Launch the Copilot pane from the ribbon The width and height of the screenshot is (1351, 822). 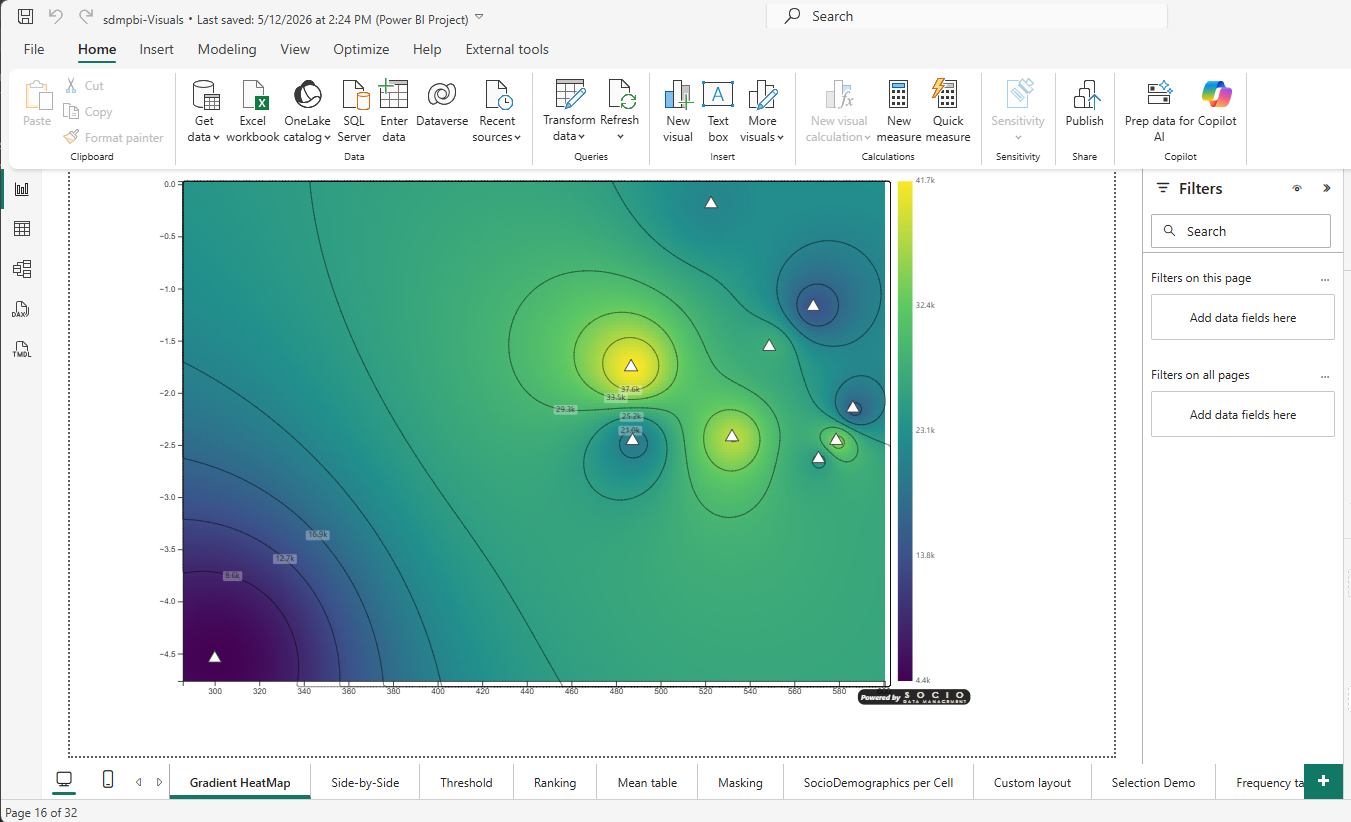click(x=1217, y=104)
